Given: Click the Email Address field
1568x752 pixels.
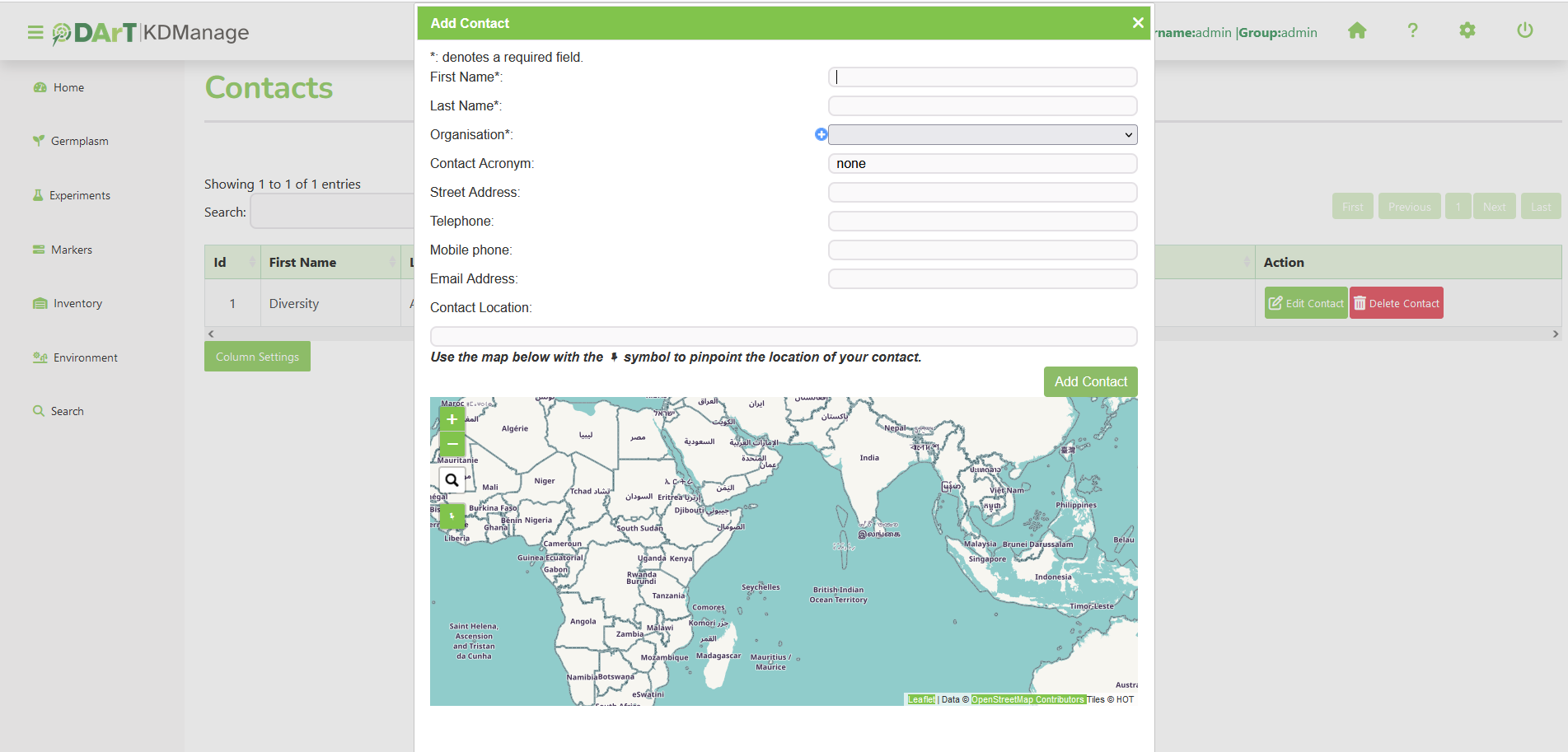Looking at the screenshot, I should pos(982,278).
